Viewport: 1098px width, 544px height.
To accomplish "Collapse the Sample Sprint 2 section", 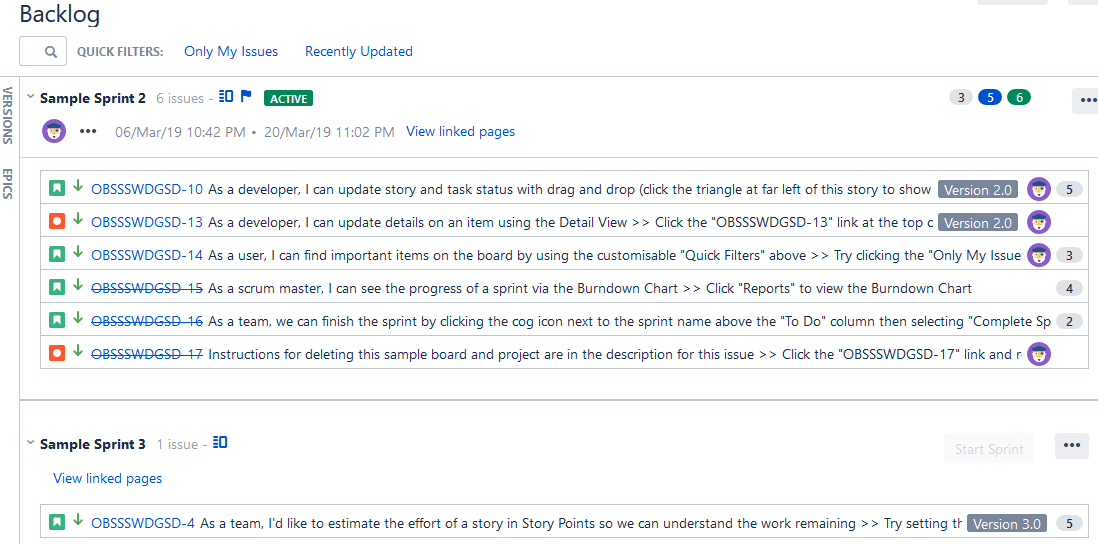I will [x=30, y=97].
